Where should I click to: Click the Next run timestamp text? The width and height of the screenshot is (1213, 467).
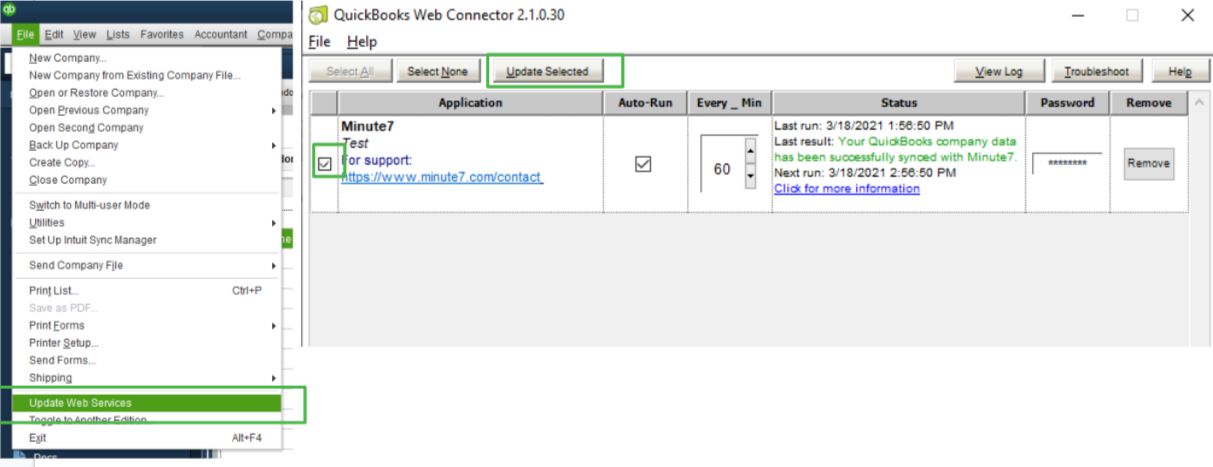click(x=865, y=172)
